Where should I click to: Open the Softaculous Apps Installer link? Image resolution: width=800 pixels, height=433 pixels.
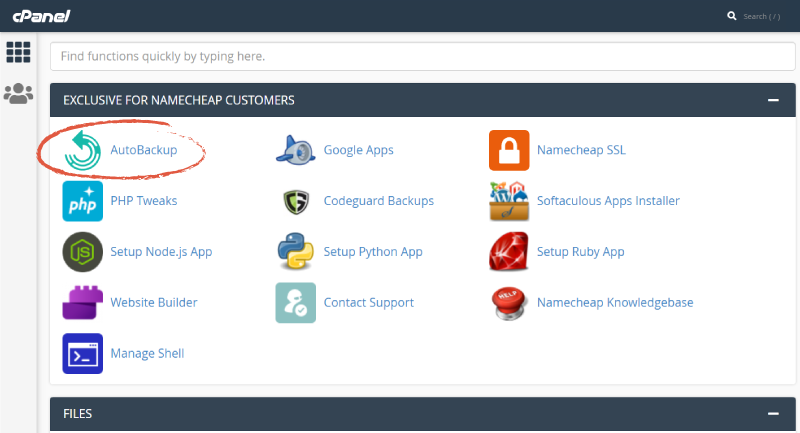(608, 201)
